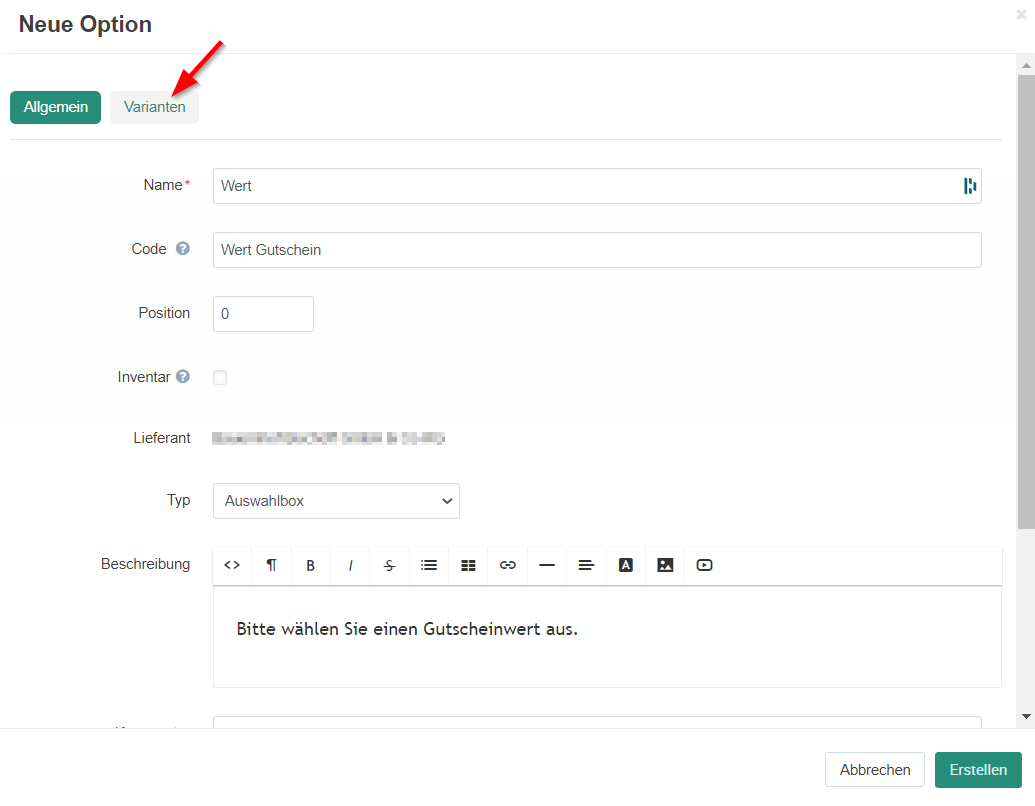
Task: Click the Abbrechen button
Action: pos(875,770)
